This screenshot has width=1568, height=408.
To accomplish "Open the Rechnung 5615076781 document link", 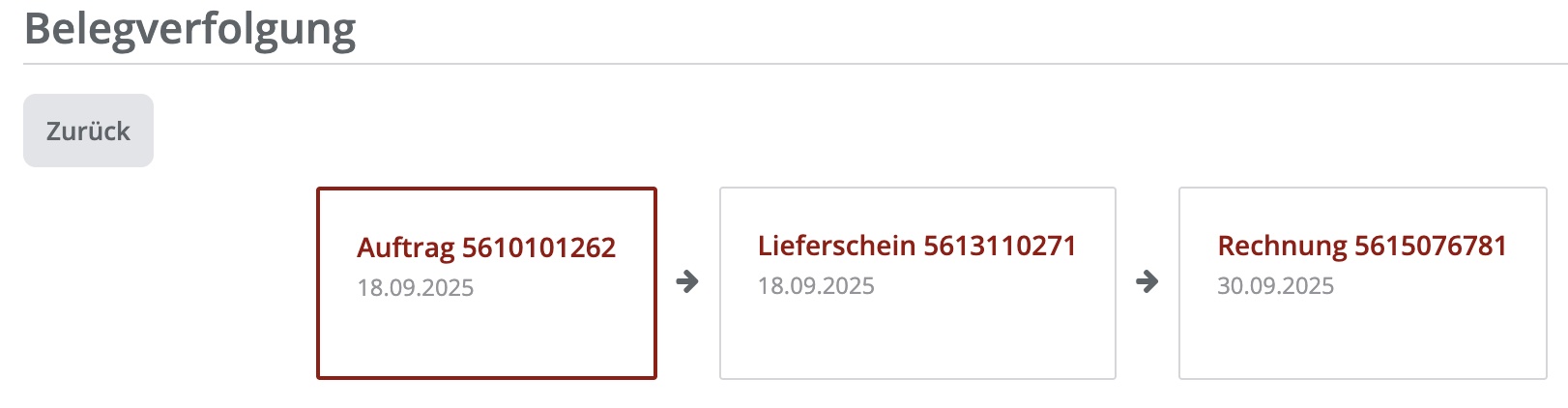I will point(1361,246).
